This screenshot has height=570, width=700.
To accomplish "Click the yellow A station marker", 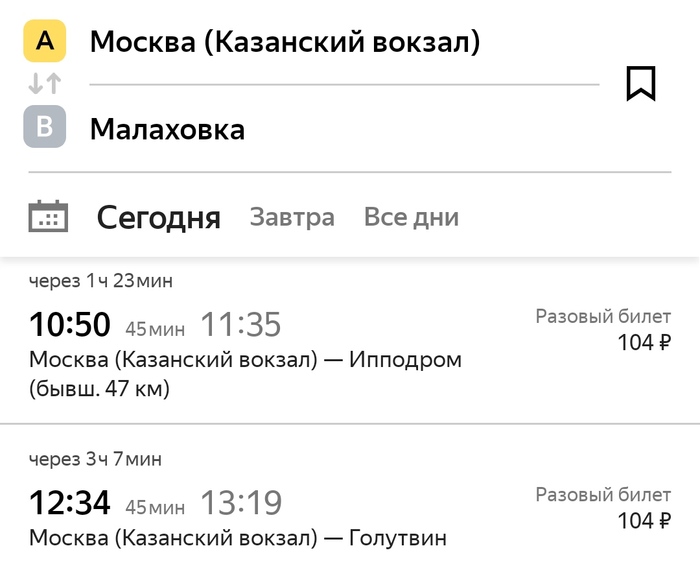I will [44, 41].
